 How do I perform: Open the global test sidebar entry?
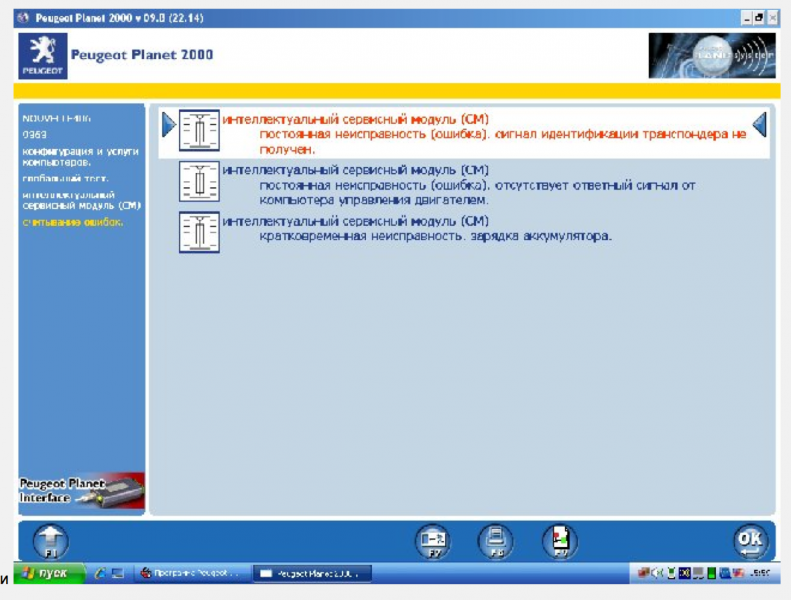pyautogui.click(x=66, y=178)
